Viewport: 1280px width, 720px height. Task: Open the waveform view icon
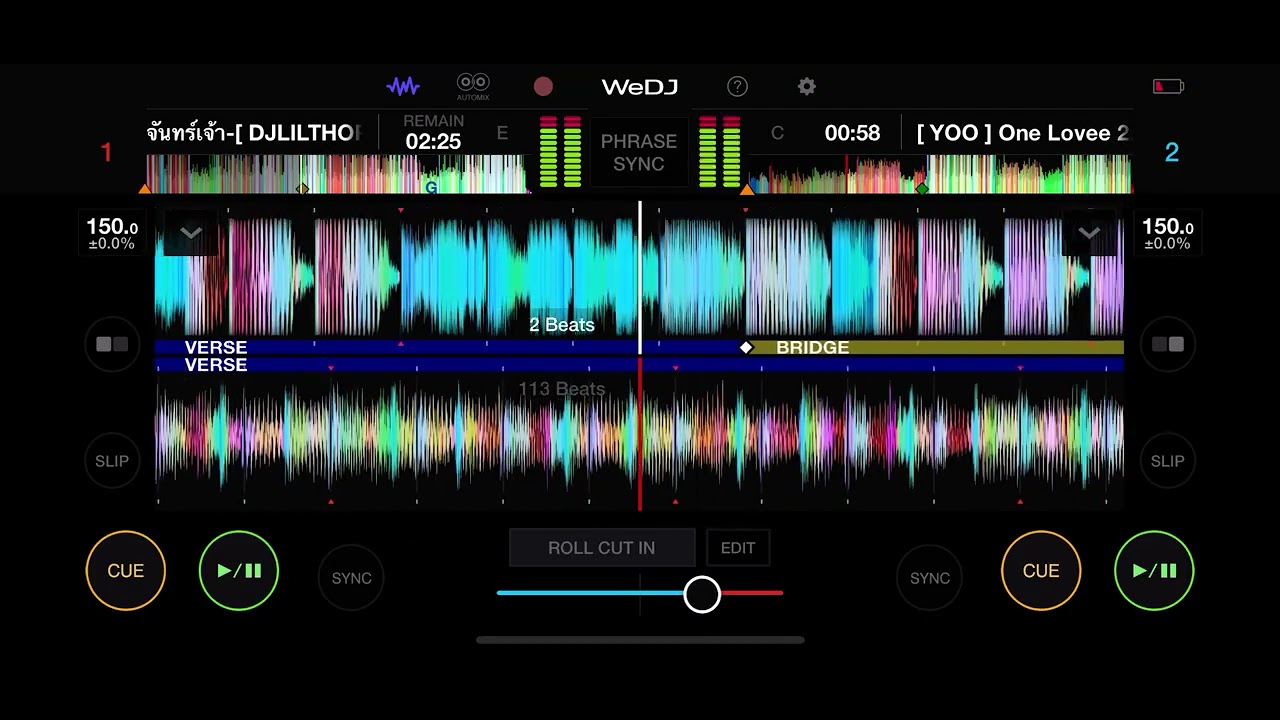tap(403, 87)
